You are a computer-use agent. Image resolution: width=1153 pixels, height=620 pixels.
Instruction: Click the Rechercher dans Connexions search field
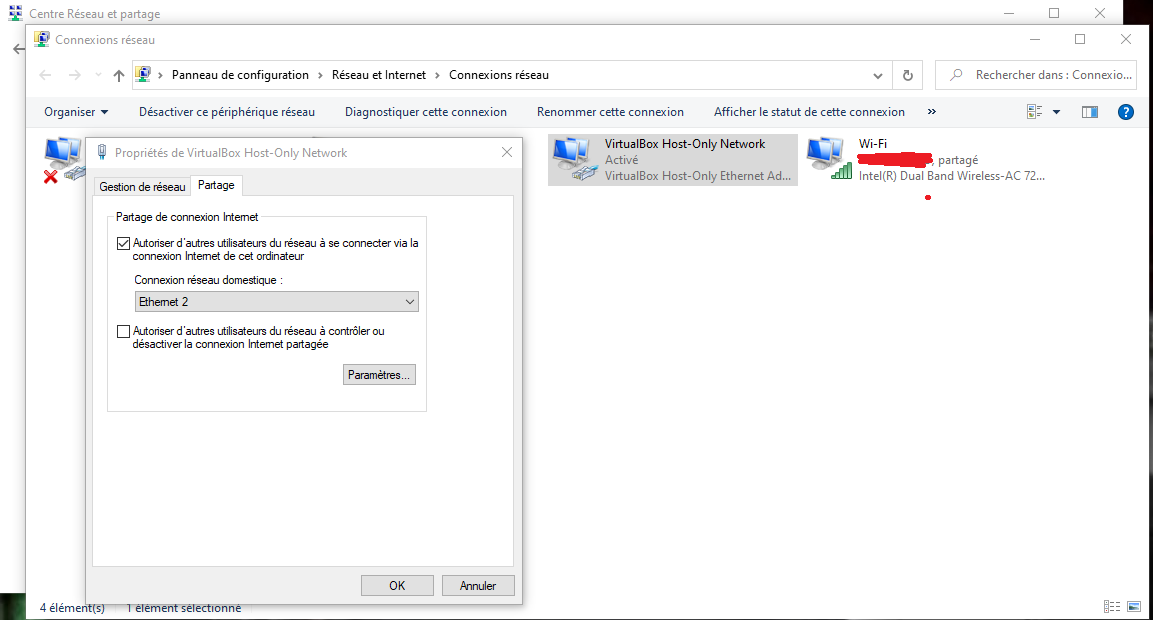click(x=1035, y=75)
